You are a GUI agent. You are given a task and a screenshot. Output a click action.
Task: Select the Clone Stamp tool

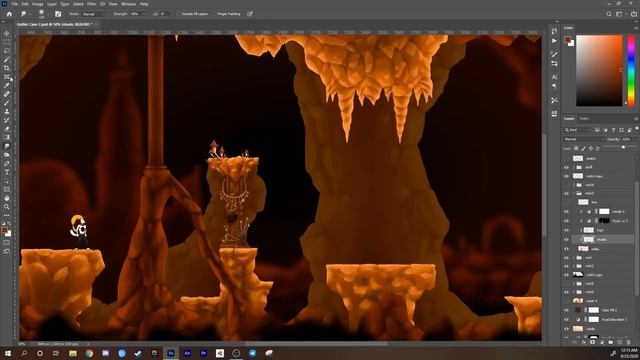point(7,111)
